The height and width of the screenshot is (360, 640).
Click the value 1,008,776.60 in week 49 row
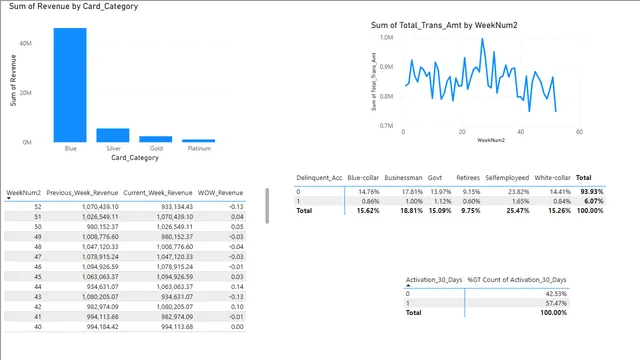(100, 237)
